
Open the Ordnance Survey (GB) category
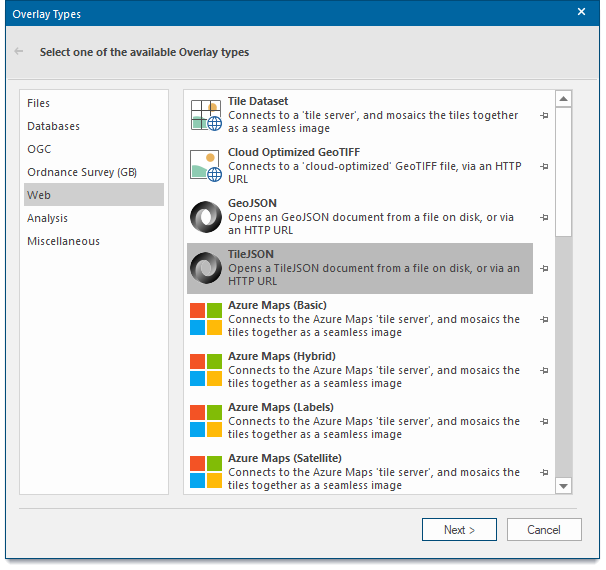(94, 172)
